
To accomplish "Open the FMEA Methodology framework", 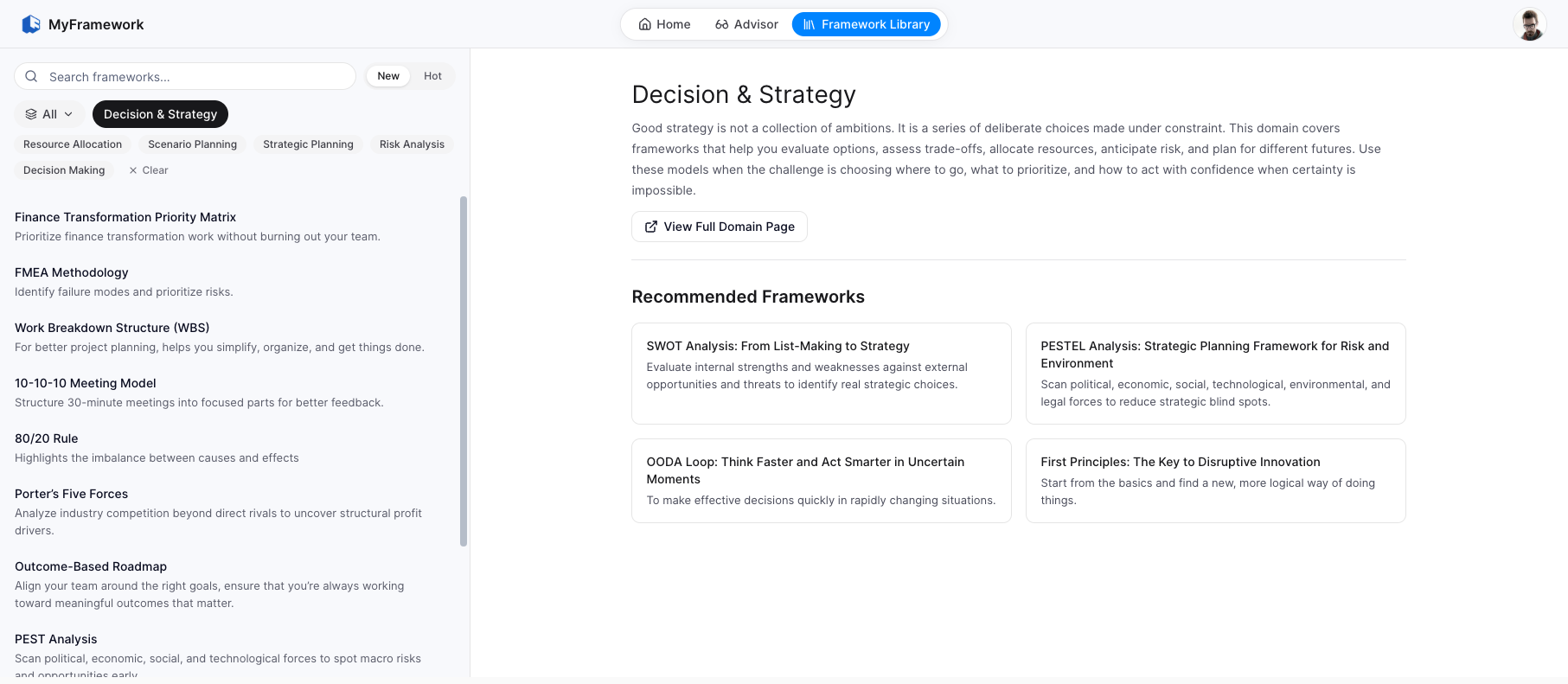I will (x=230, y=282).
